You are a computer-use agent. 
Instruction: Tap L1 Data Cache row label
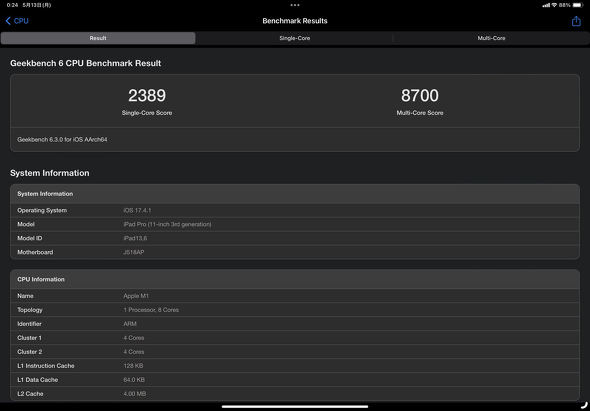38,380
